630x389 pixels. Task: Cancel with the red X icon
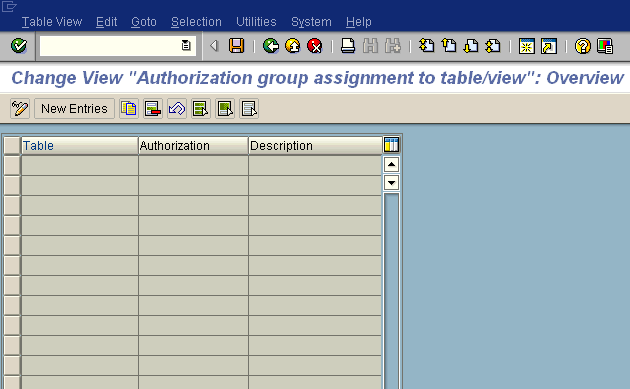pyautogui.click(x=315, y=46)
